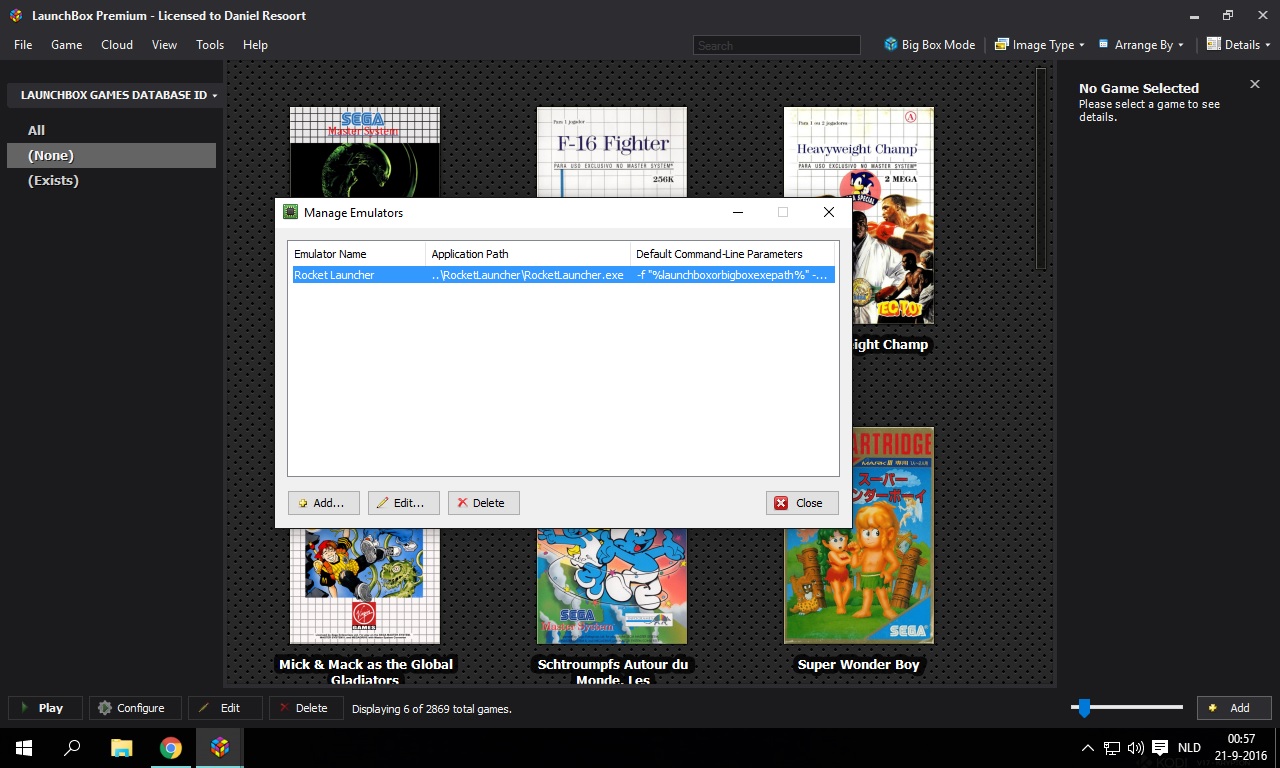Select Mick & Mack Global Gladiators cover
The width and height of the screenshot is (1280, 768).
click(x=365, y=585)
